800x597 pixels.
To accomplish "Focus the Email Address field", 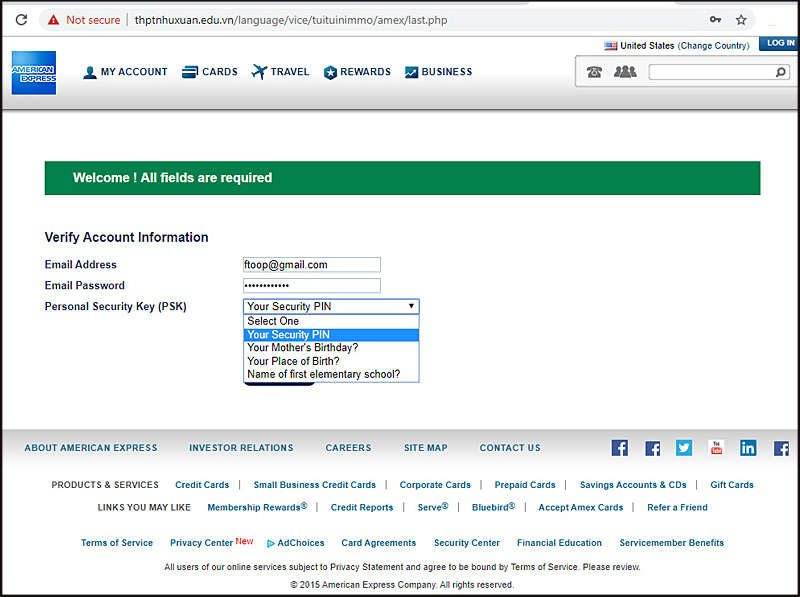I will pyautogui.click(x=312, y=264).
